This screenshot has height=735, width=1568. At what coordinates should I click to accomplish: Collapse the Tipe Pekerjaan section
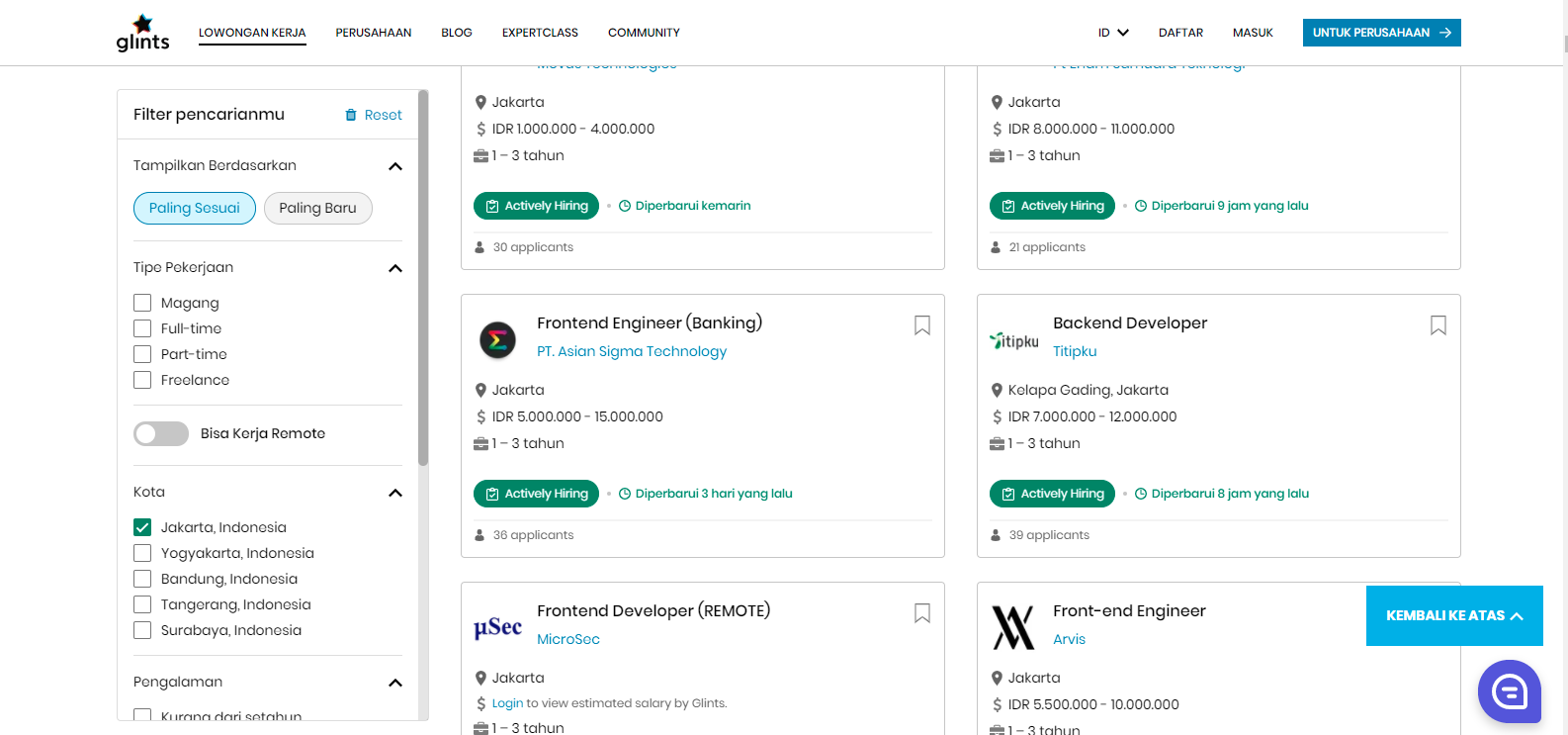pyautogui.click(x=395, y=268)
